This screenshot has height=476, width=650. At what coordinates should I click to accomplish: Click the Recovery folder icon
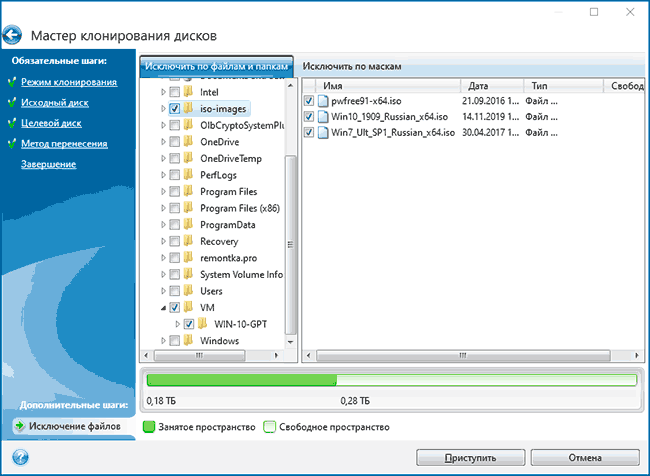coord(189,241)
